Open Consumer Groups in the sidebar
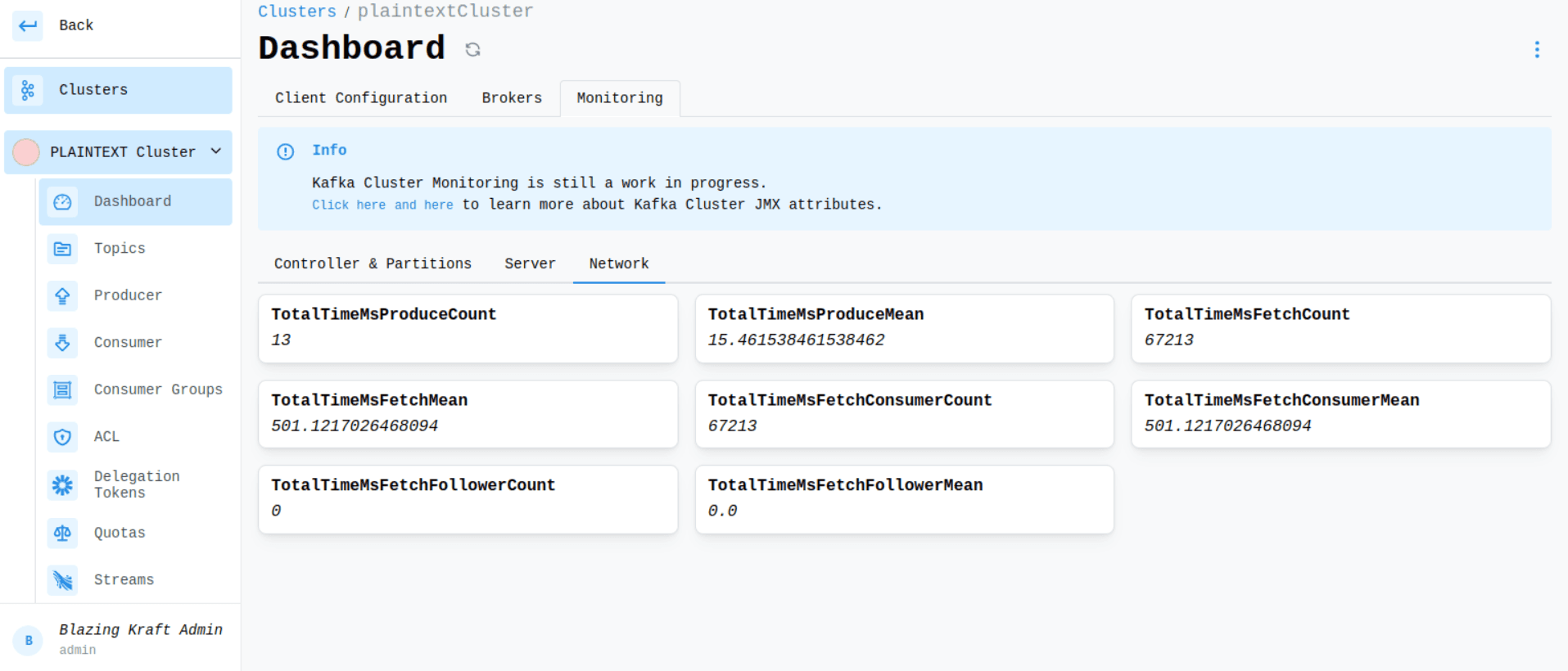1568x671 pixels. 135,390
